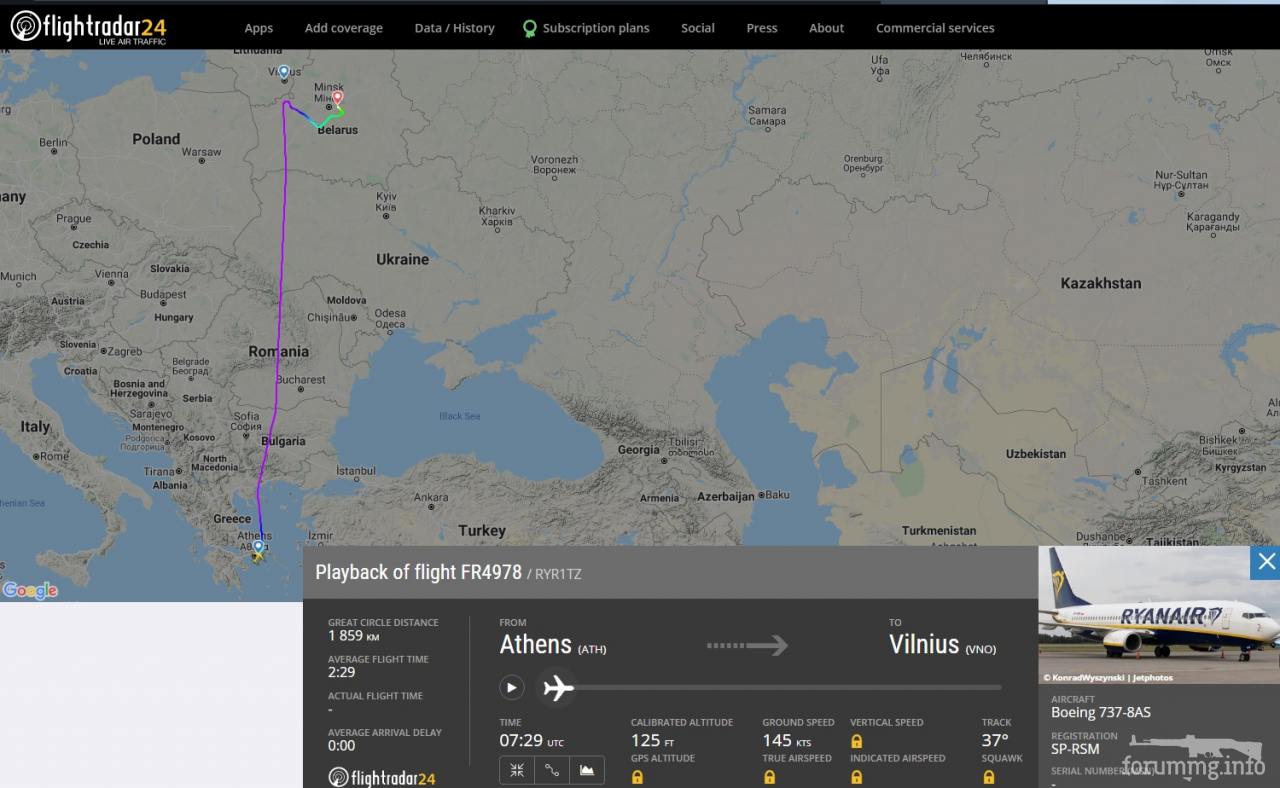Click the airplane playback position handle
The image size is (1280, 788).
pos(557,688)
